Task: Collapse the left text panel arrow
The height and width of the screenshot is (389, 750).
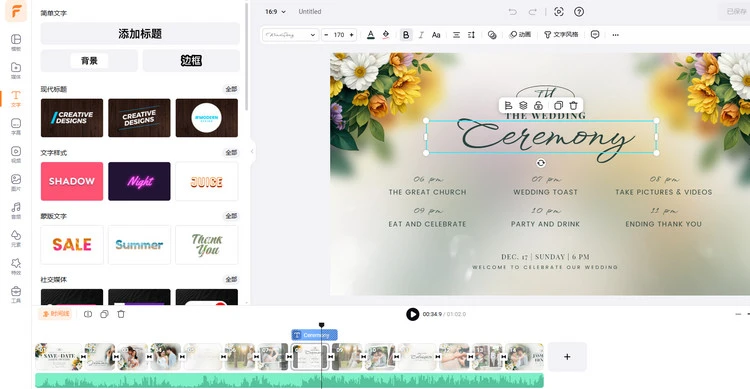Action: [x=252, y=152]
